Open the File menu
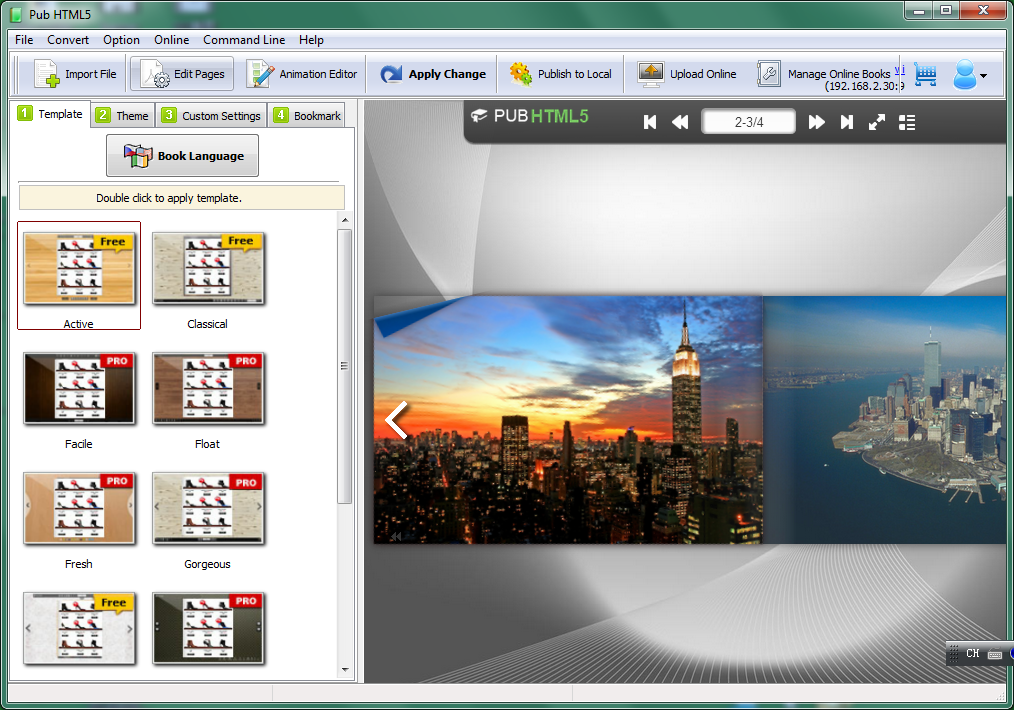1014x710 pixels. (x=24, y=39)
